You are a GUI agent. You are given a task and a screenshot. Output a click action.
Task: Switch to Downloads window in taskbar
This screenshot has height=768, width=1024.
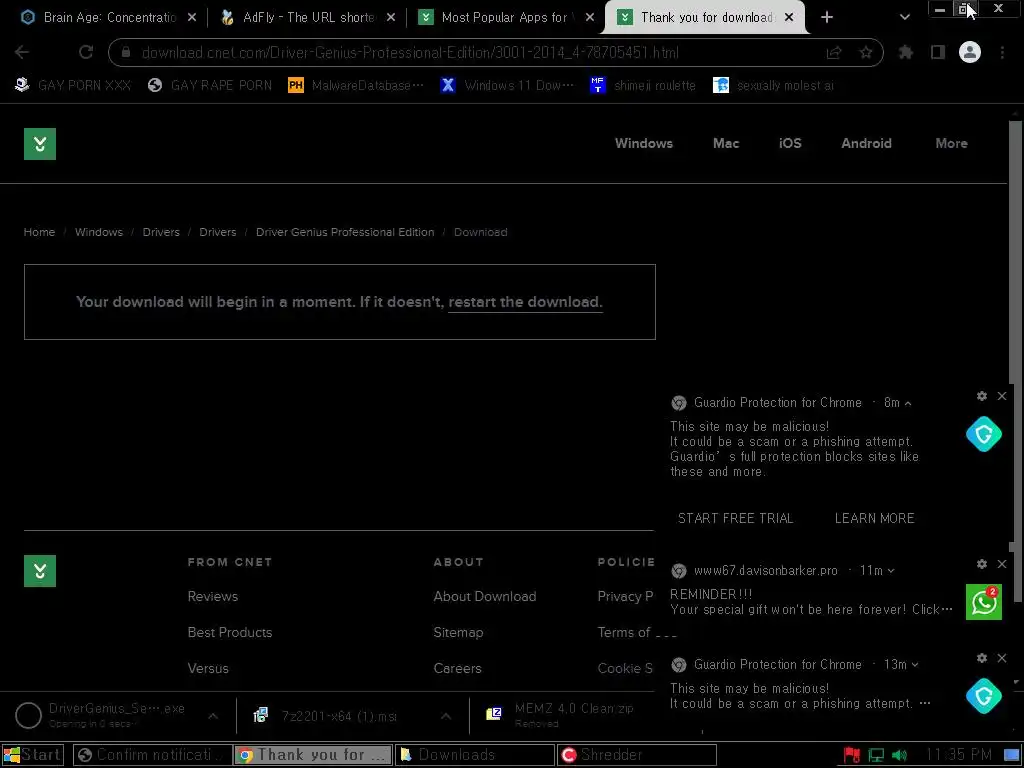tap(475, 755)
